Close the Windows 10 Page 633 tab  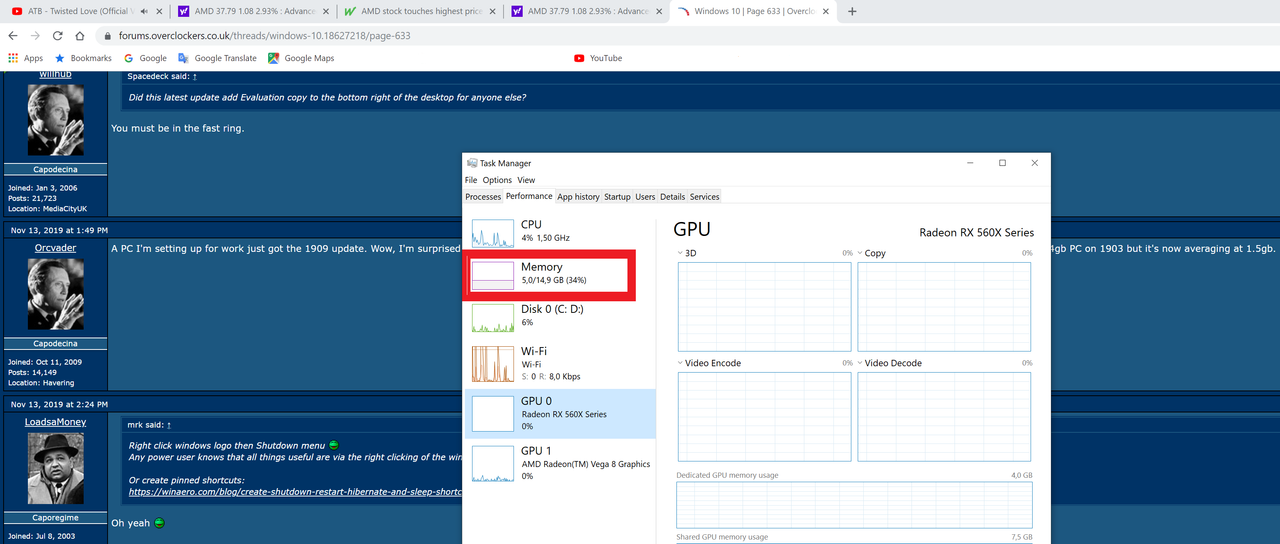pyautogui.click(x=827, y=12)
